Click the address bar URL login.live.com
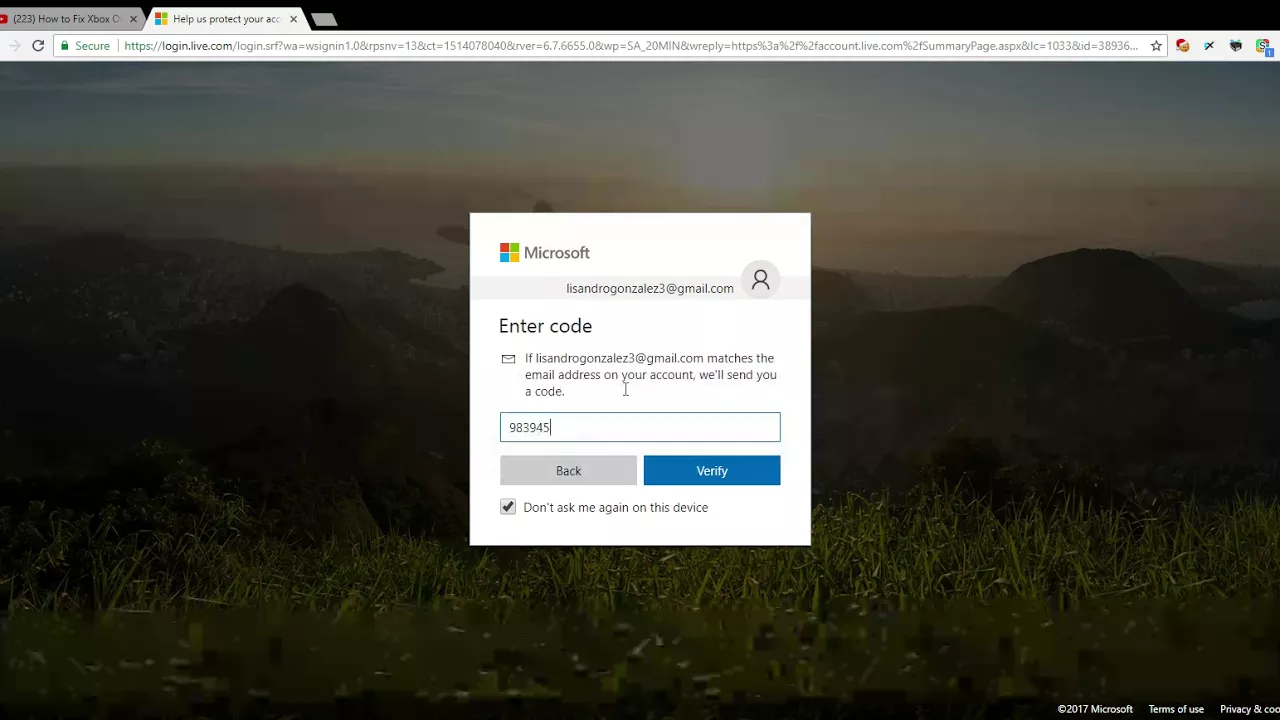The width and height of the screenshot is (1280, 720). 630,45
